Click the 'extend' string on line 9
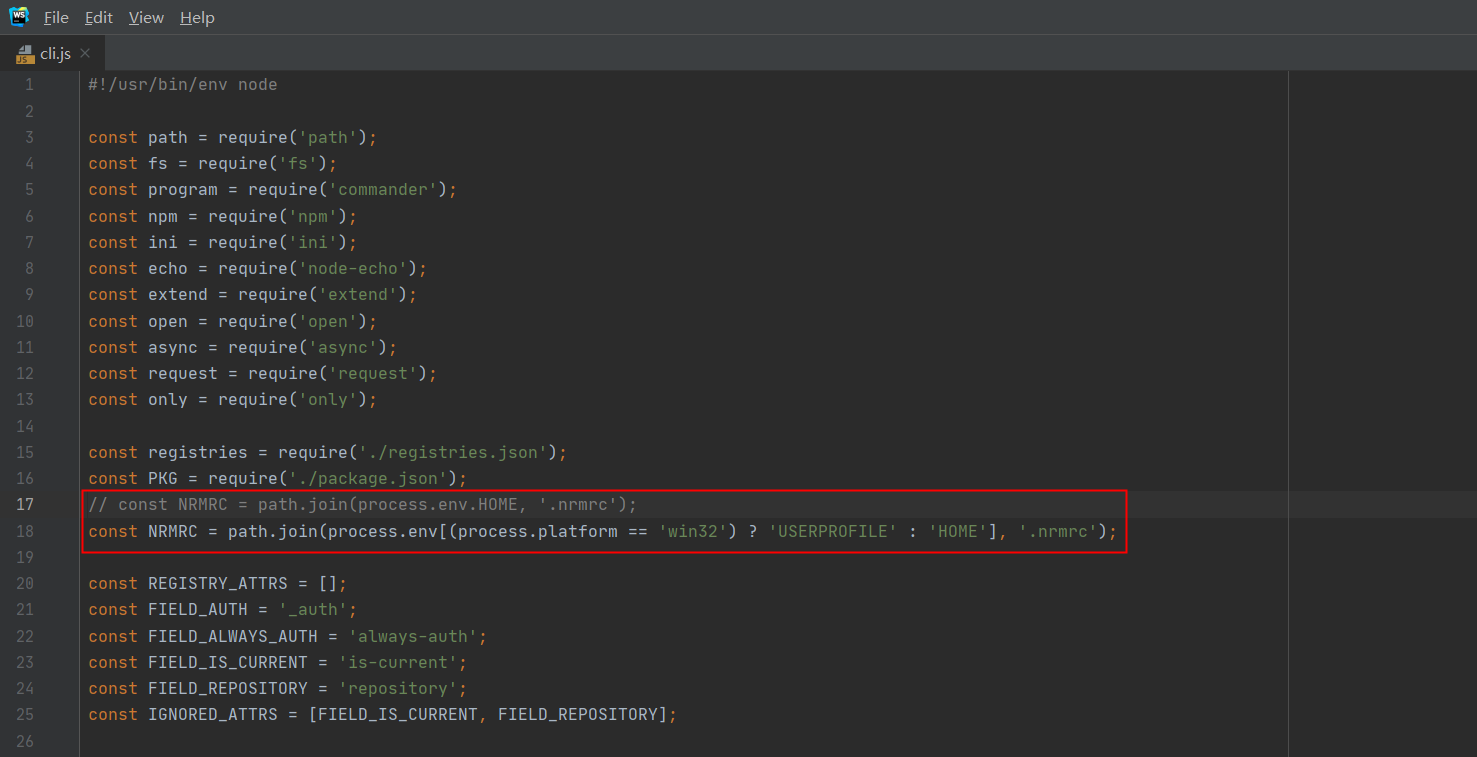 pos(358,294)
